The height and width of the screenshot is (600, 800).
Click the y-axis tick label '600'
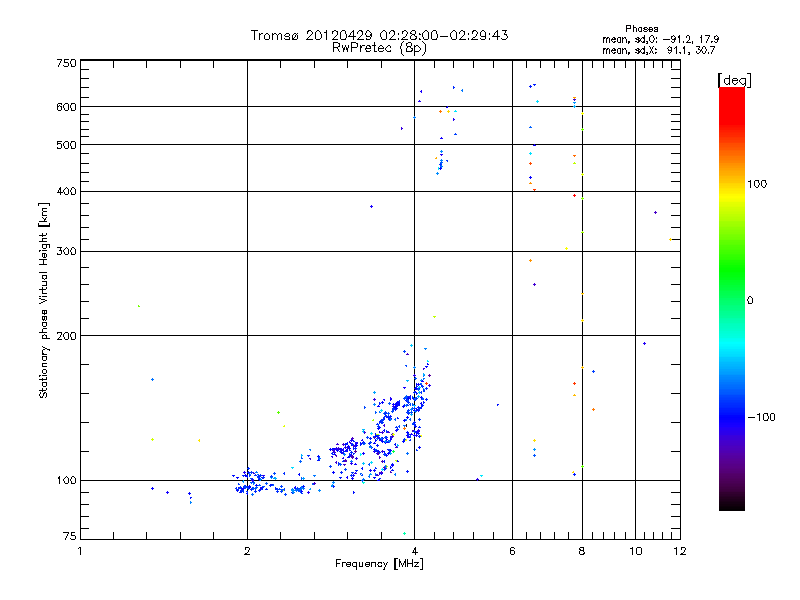(x=66, y=107)
